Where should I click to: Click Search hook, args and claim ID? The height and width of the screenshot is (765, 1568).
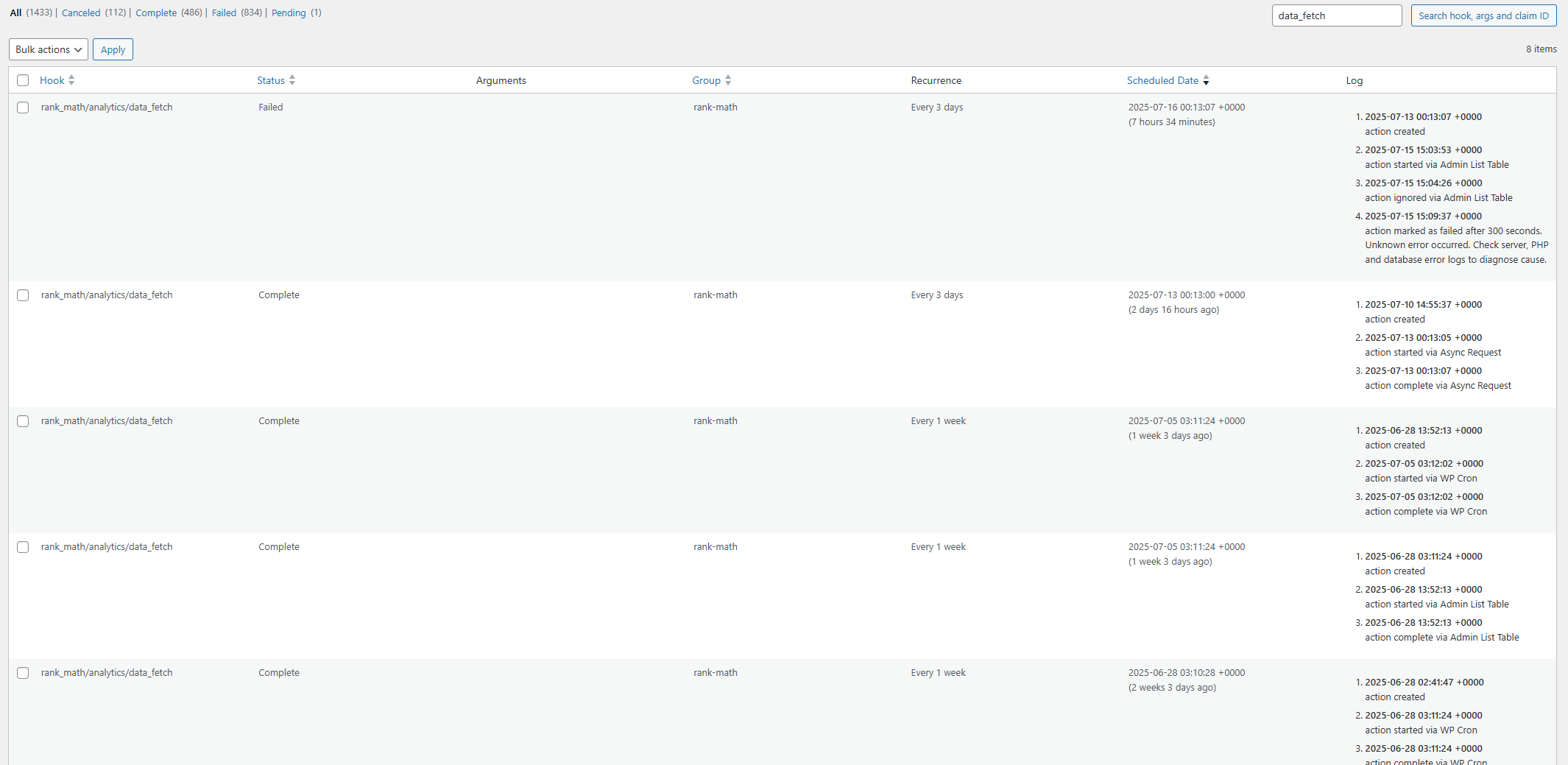coord(1483,15)
